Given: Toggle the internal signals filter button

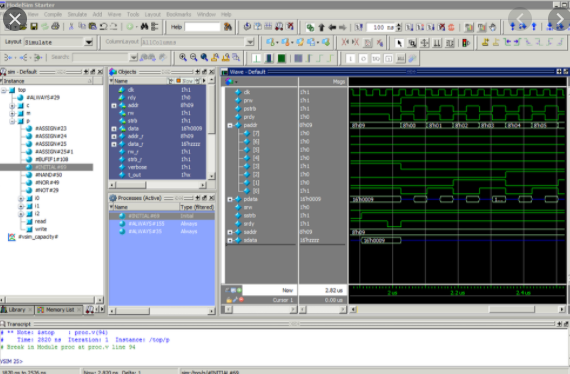Looking at the screenshot, I should tap(388, 58).
